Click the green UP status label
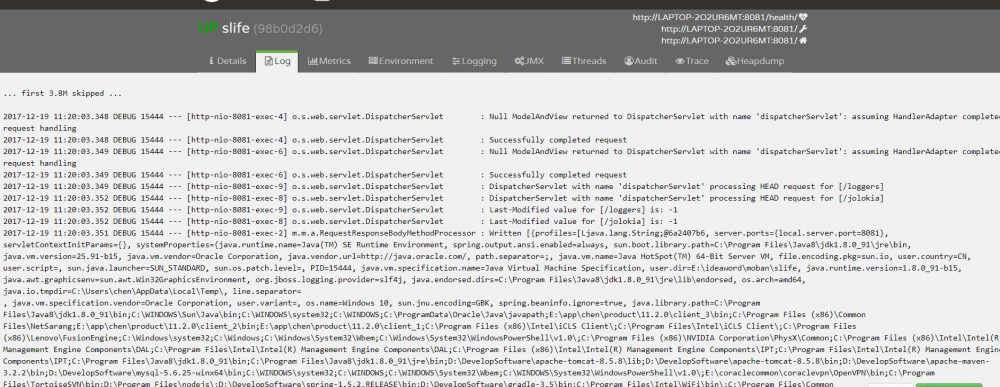 (x=209, y=29)
